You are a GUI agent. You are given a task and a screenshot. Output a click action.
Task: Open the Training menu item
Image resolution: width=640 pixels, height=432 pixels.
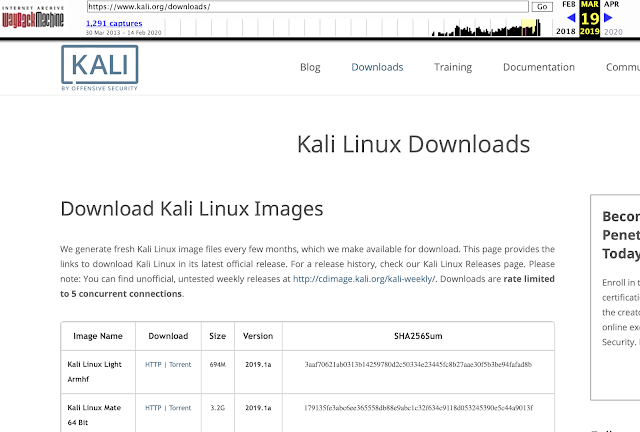(453, 67)
